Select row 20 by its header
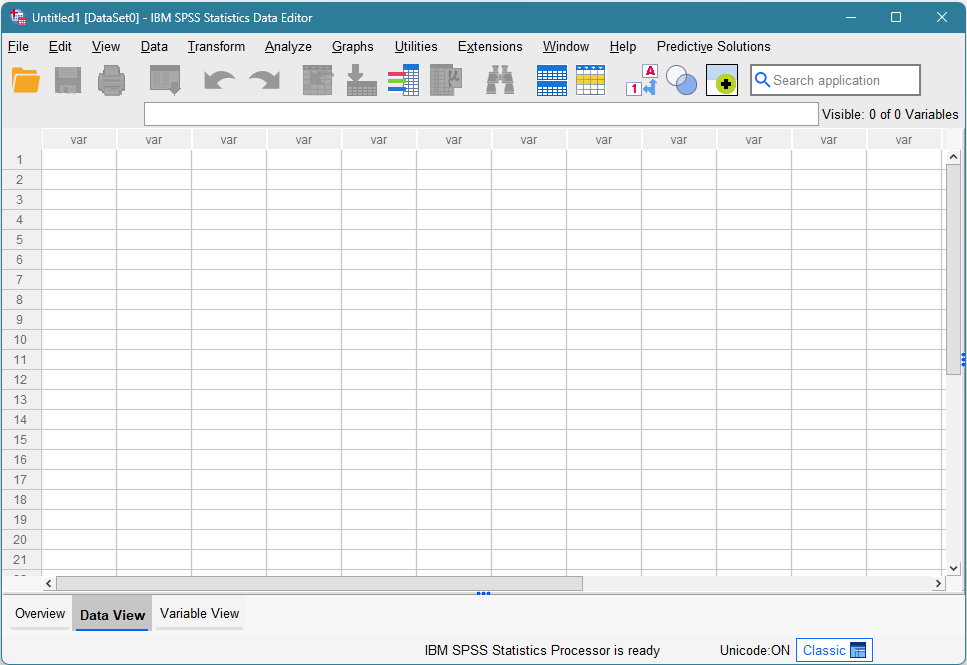Image resolution: width=967 pixels, height=665 pixels. (20, 539)
